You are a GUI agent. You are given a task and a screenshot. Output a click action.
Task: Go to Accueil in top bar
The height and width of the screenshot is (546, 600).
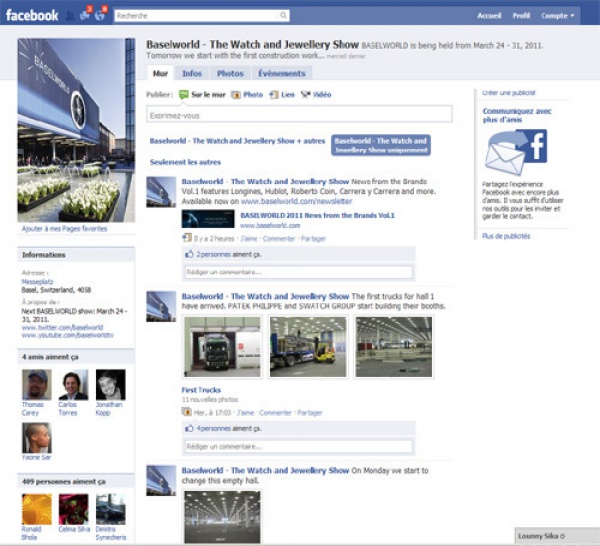489,16
